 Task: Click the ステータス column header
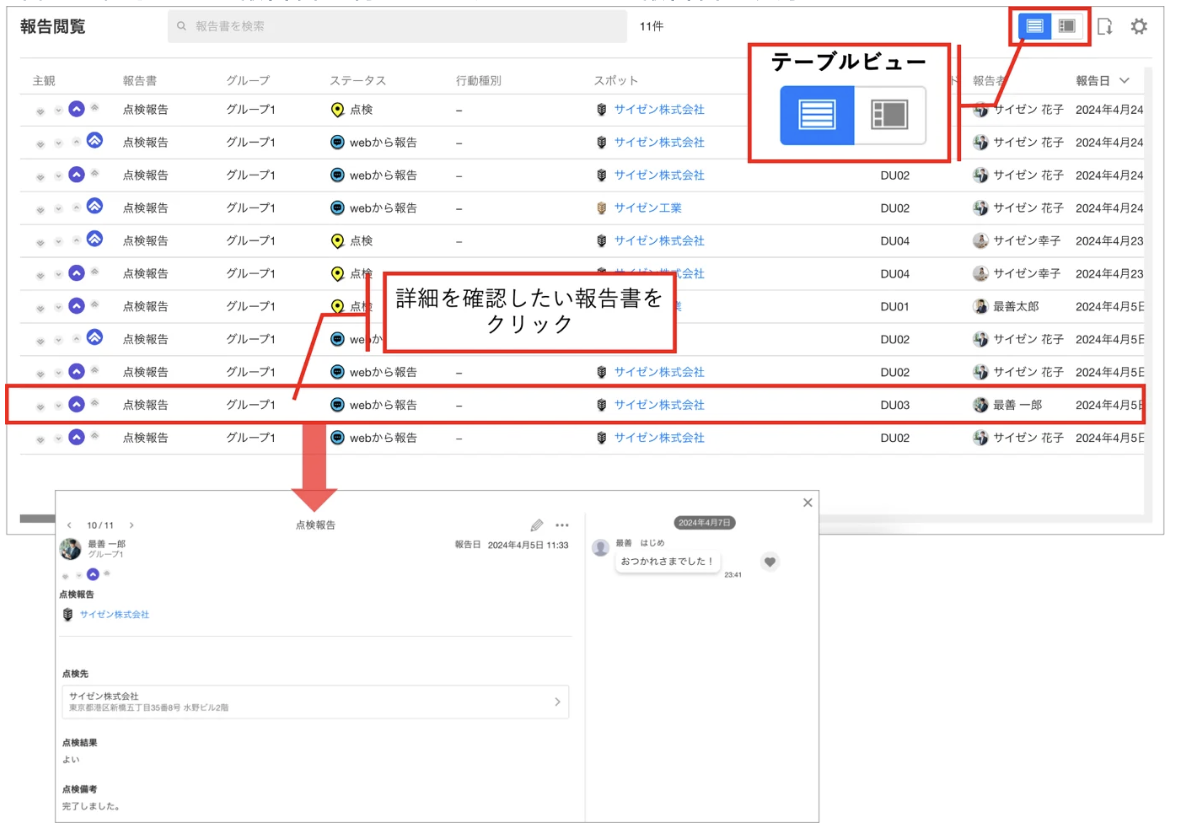[x=358, y=81]
